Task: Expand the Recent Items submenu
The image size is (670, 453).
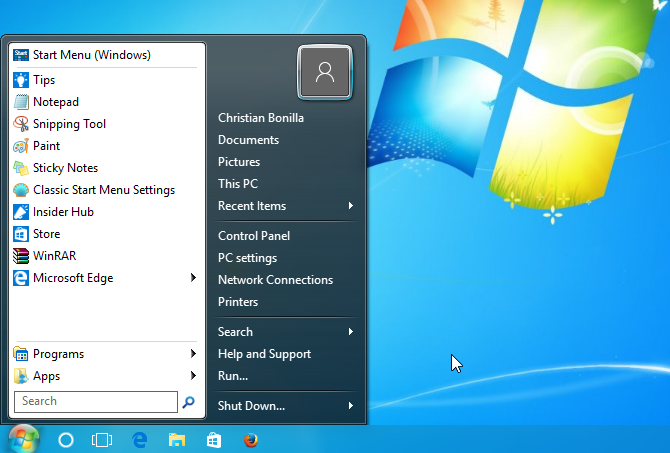Action: 351,206
